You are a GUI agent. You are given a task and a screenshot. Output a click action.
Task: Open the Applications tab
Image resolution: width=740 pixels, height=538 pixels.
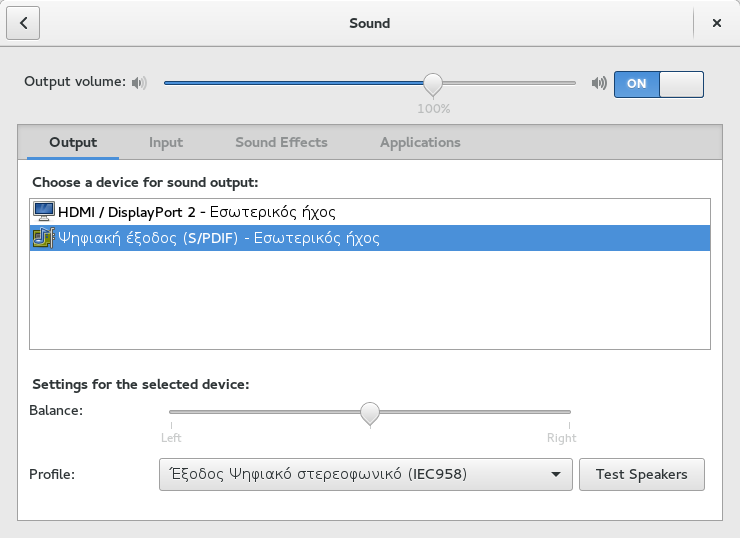420,143
